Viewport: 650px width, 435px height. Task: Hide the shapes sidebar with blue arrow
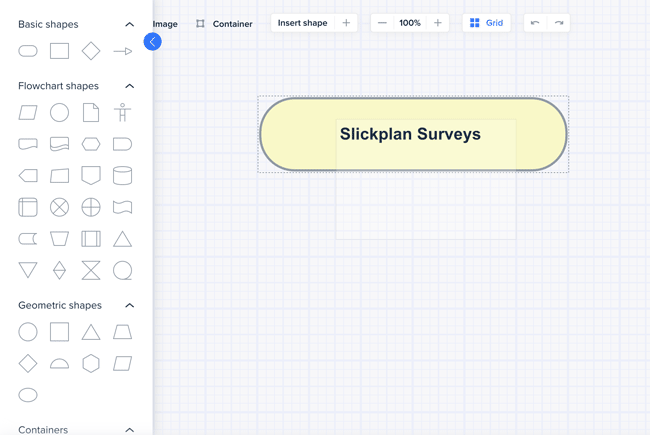point(152,41)
